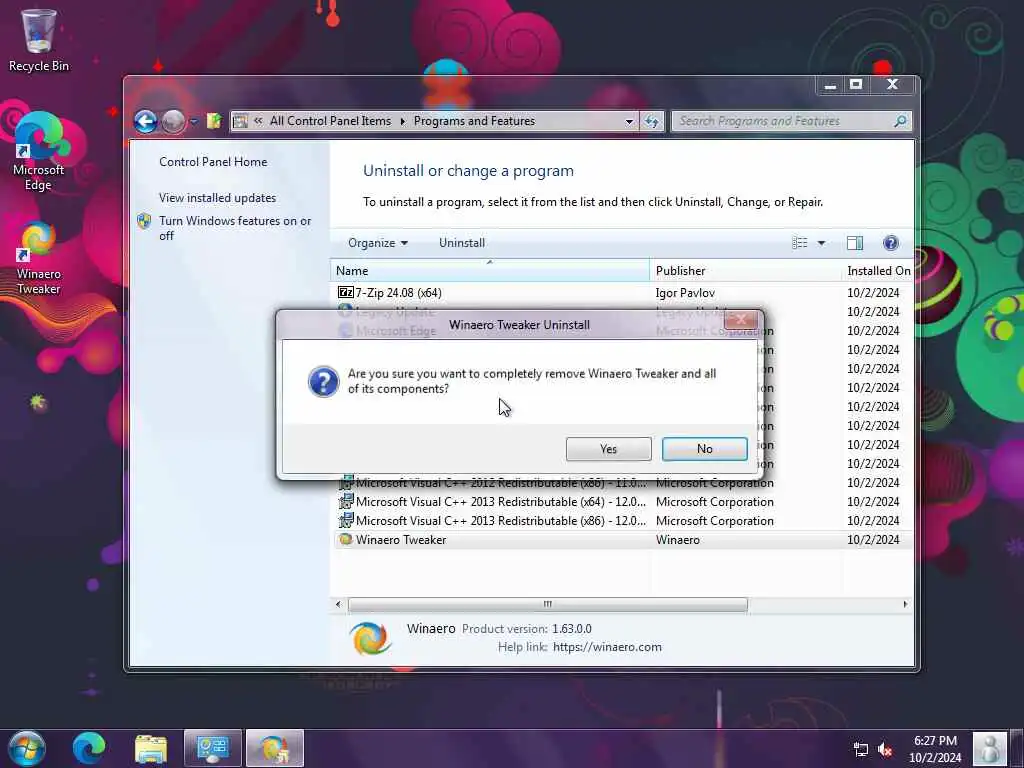
Task: Switch to Winaero Tweaker uninstaller taskbar button
Action: pyautogui.click(x=275, y=748)
